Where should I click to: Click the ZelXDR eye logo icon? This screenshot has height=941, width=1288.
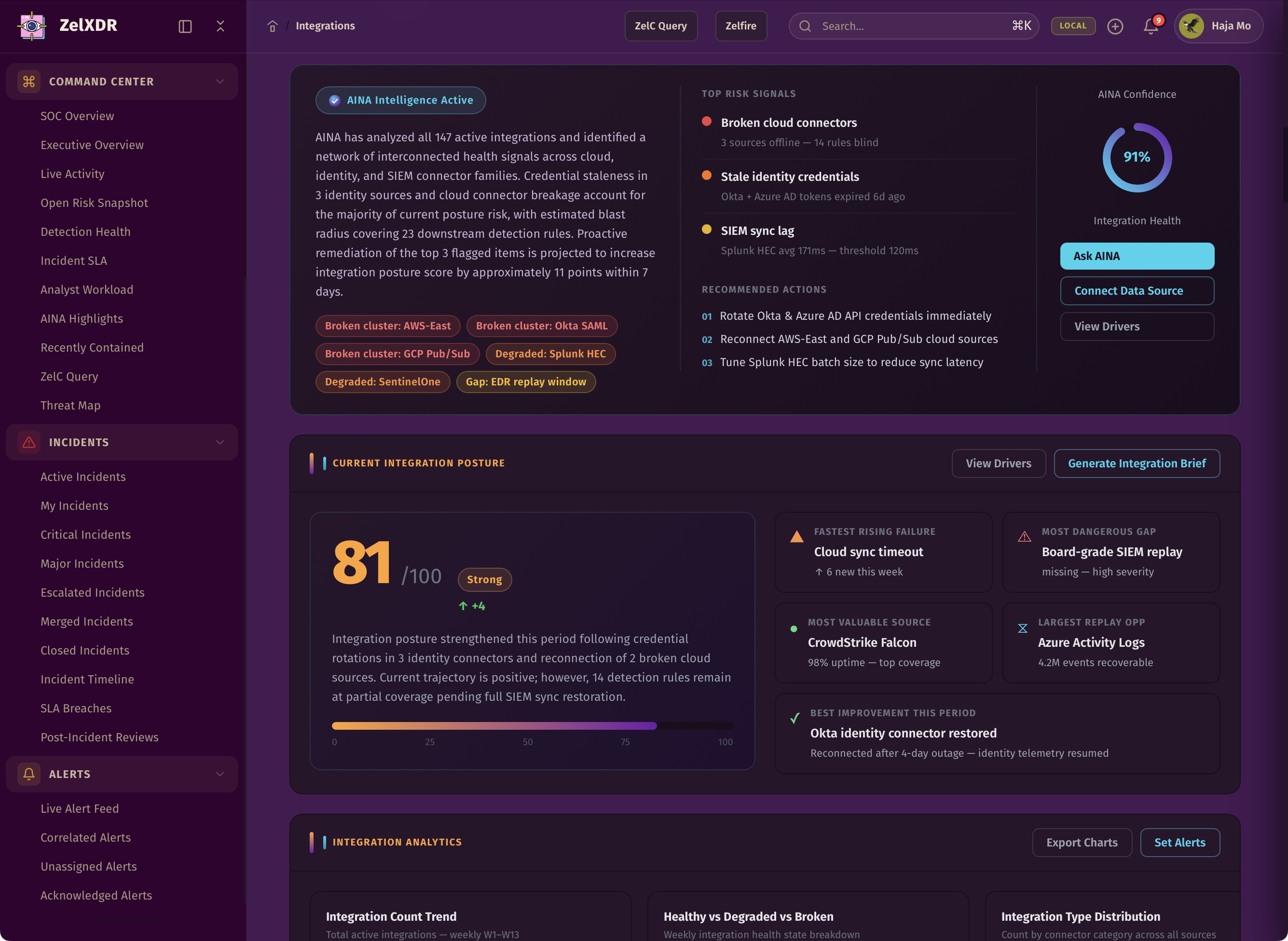coord(32,26)
